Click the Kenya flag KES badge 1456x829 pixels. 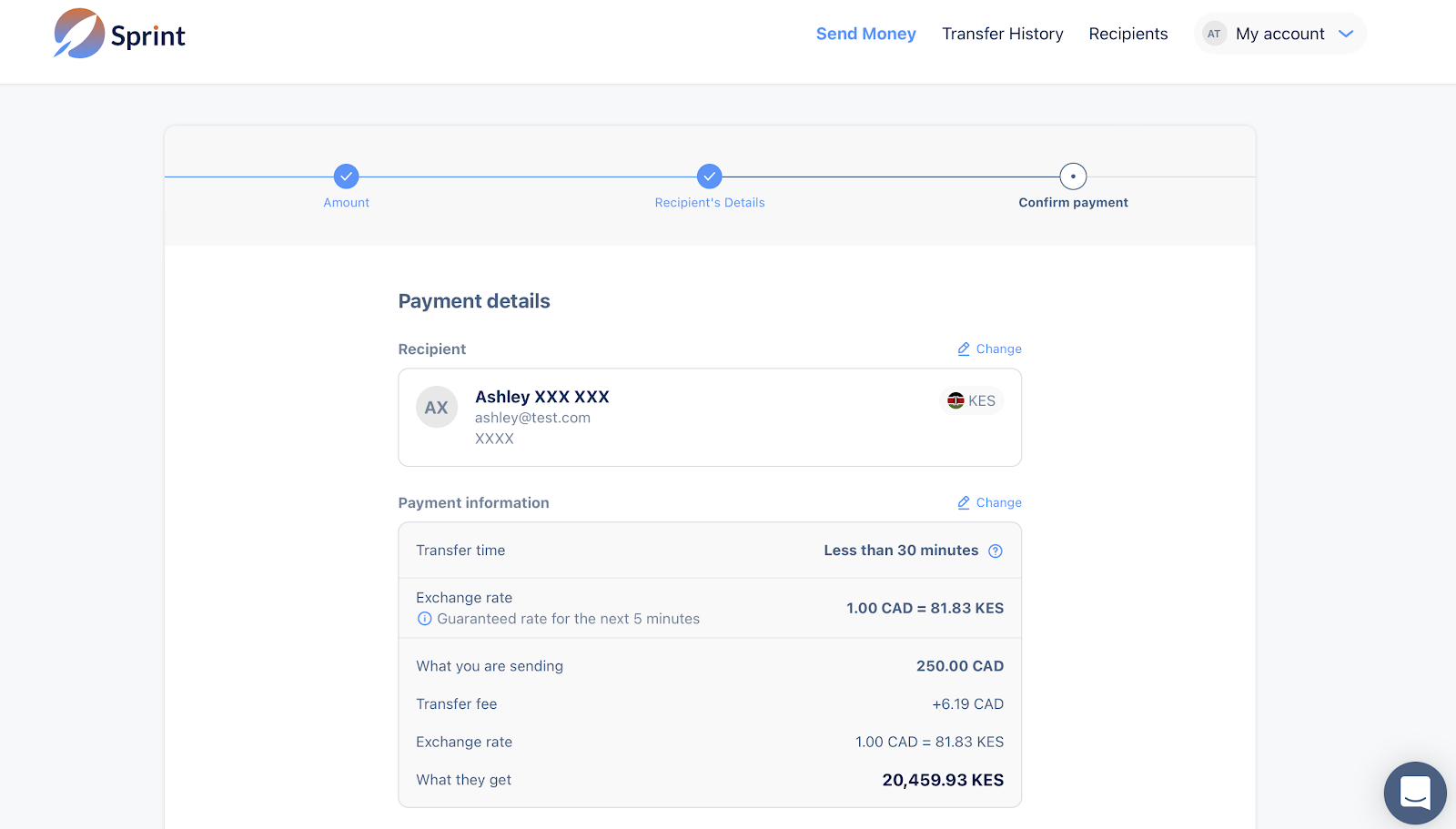971,400
